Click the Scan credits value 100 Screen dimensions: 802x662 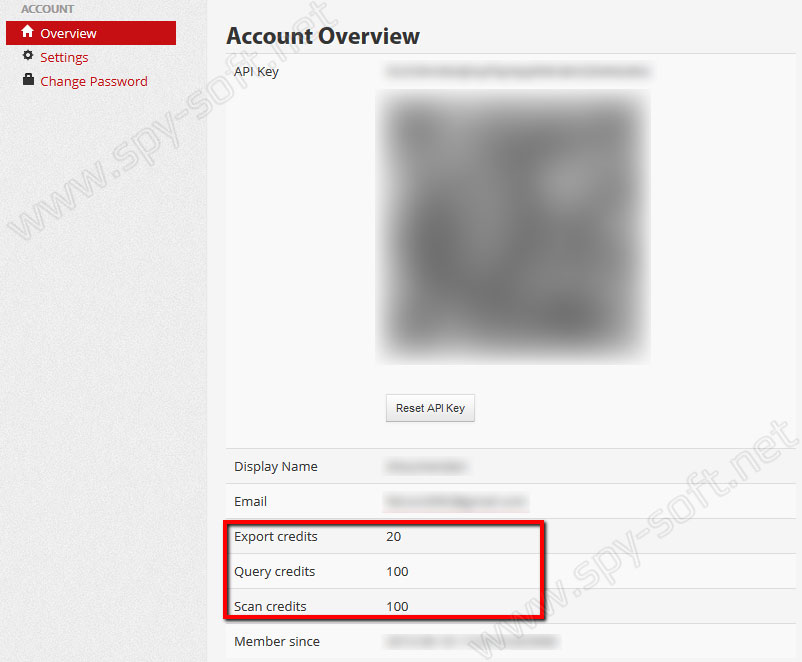pos(397,606)
